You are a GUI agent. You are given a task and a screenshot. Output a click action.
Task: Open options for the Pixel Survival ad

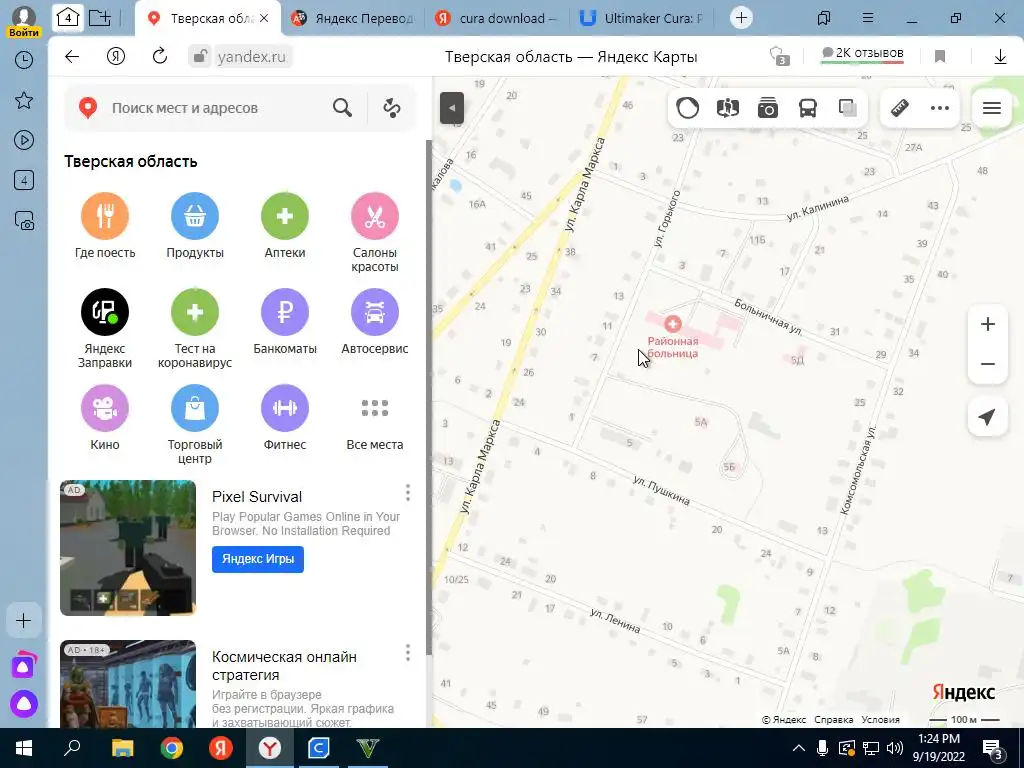click(x=408, y=492)
